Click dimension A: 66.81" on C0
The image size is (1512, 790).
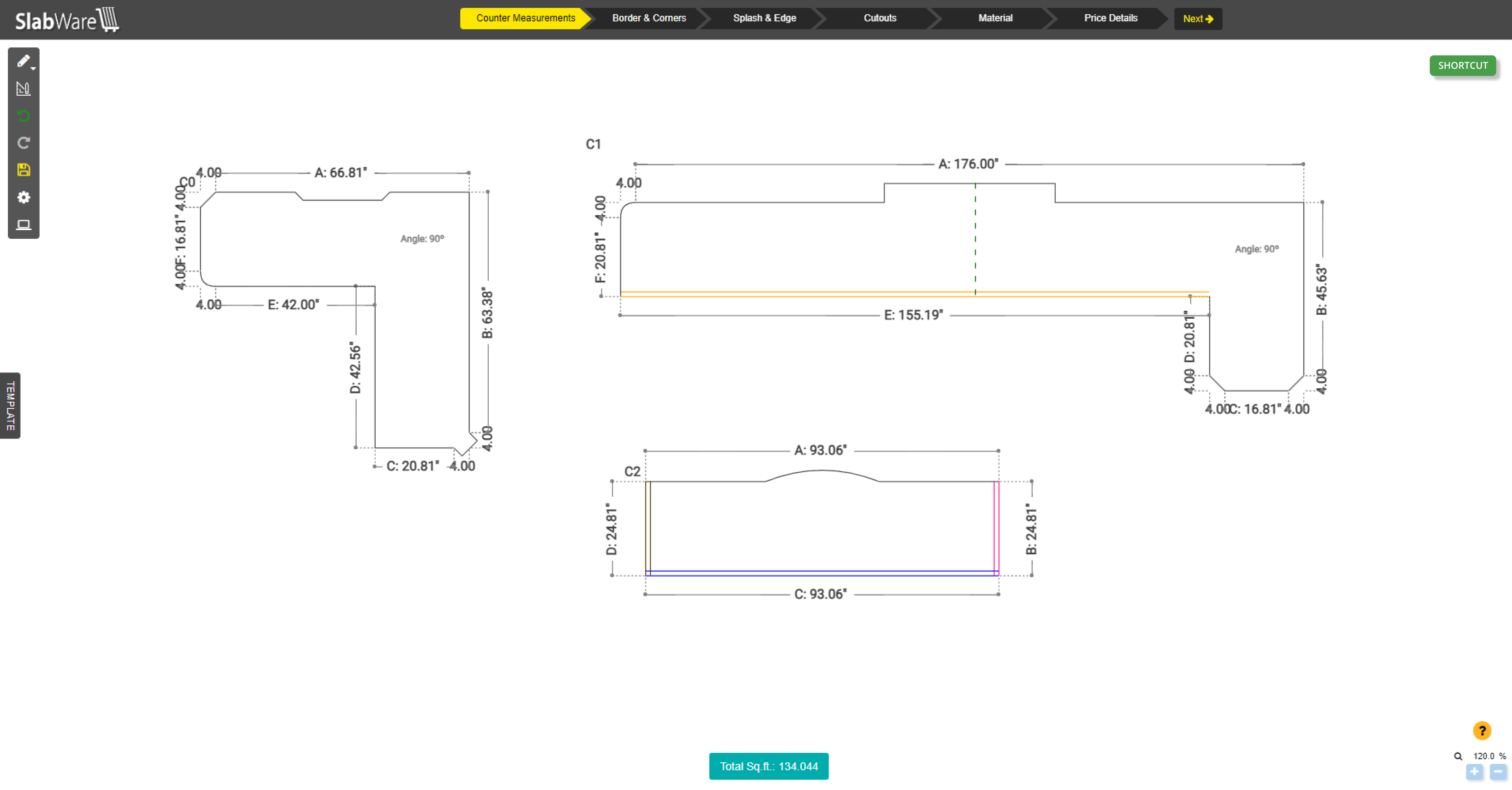point(341,173)
